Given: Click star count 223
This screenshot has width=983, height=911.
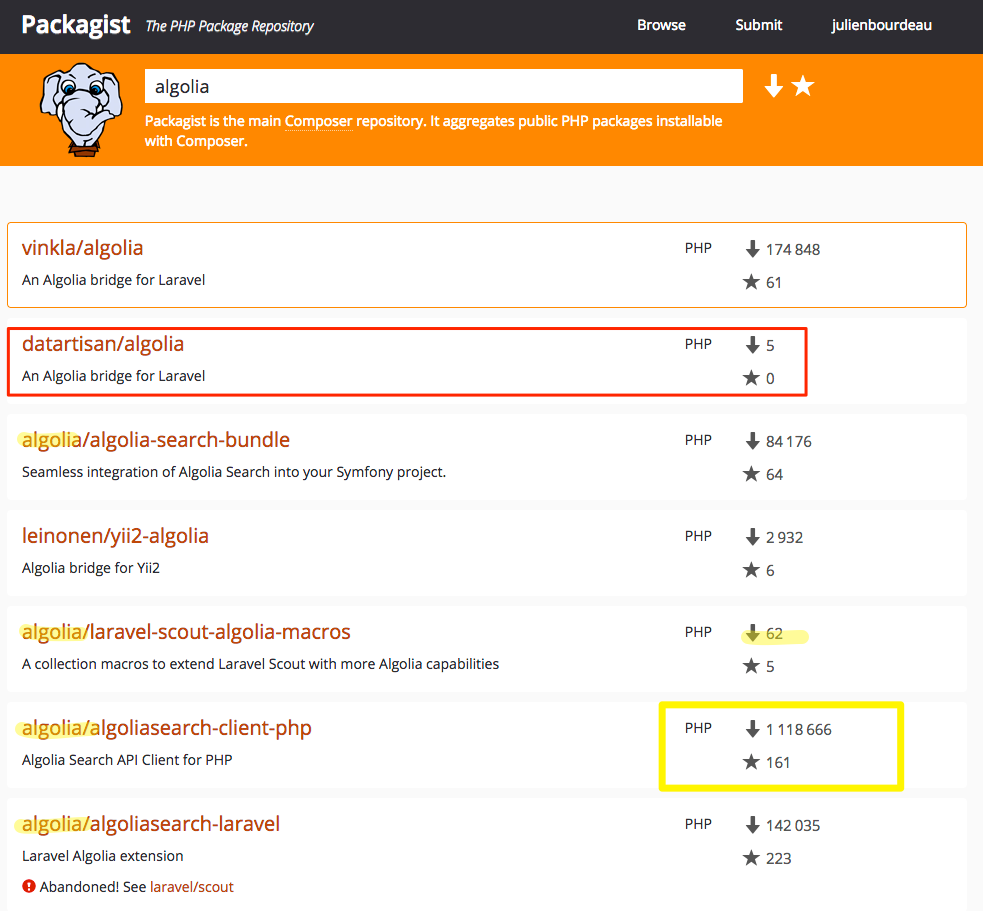Looking at the screenshot, I should [x=779, y=858].
